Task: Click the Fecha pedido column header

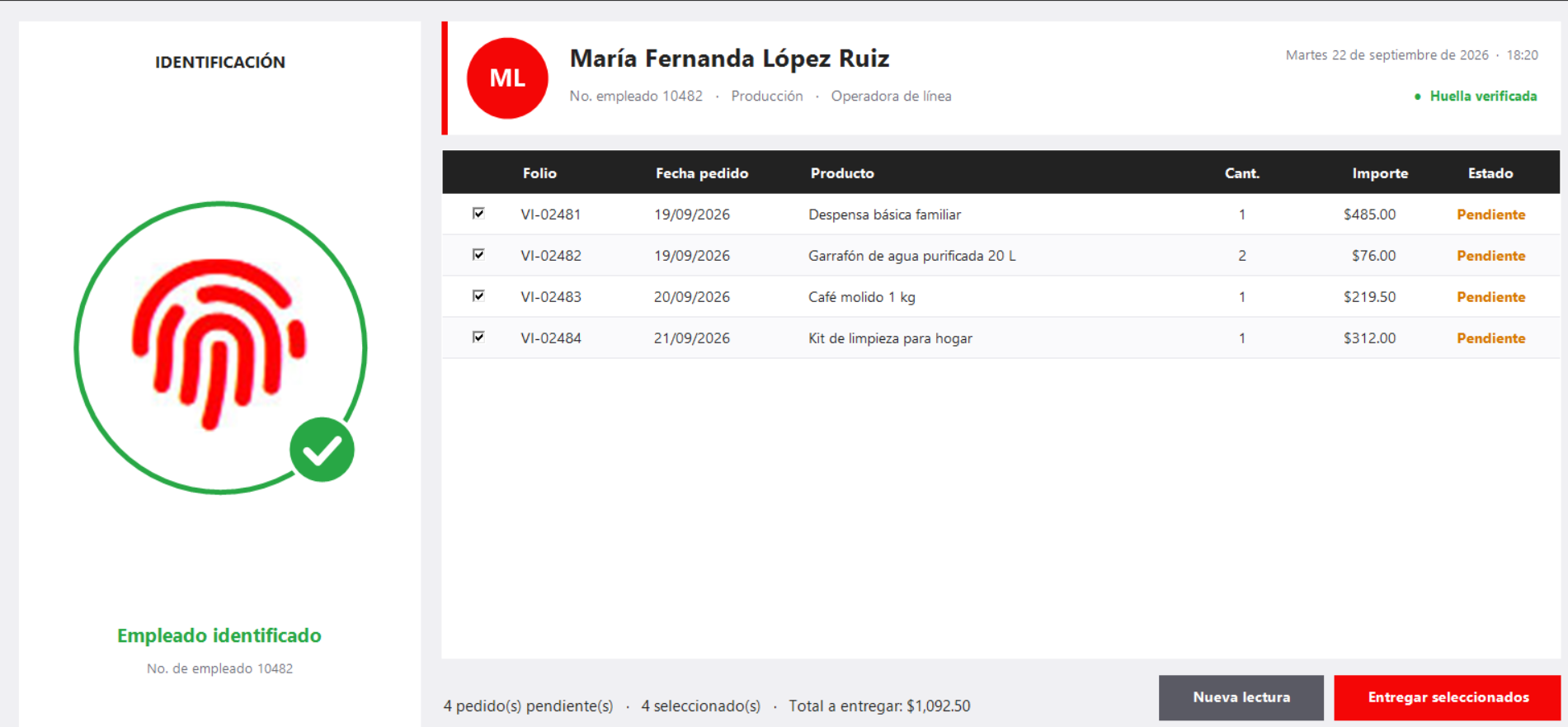Action: (x=702, y=173)
